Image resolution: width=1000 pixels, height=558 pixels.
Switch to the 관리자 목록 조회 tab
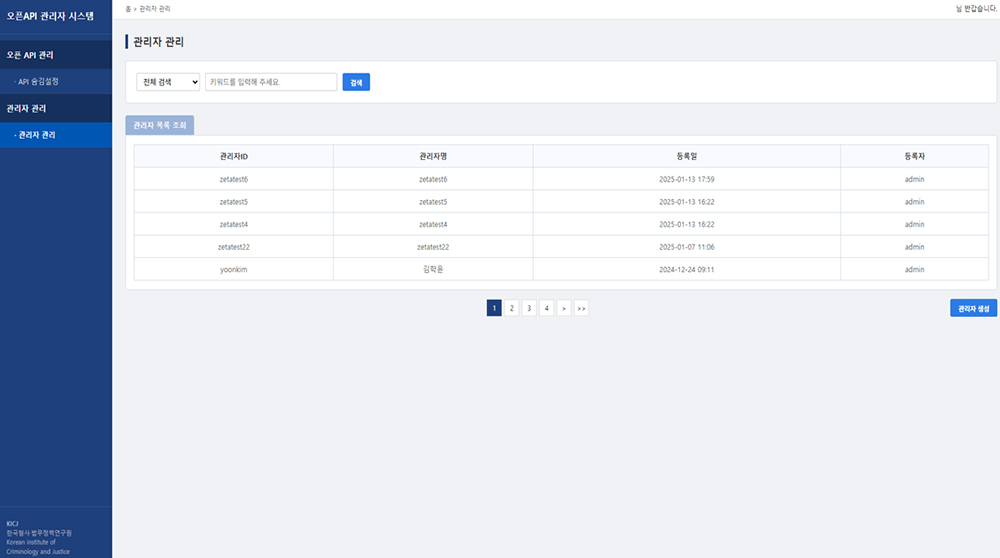160,125
